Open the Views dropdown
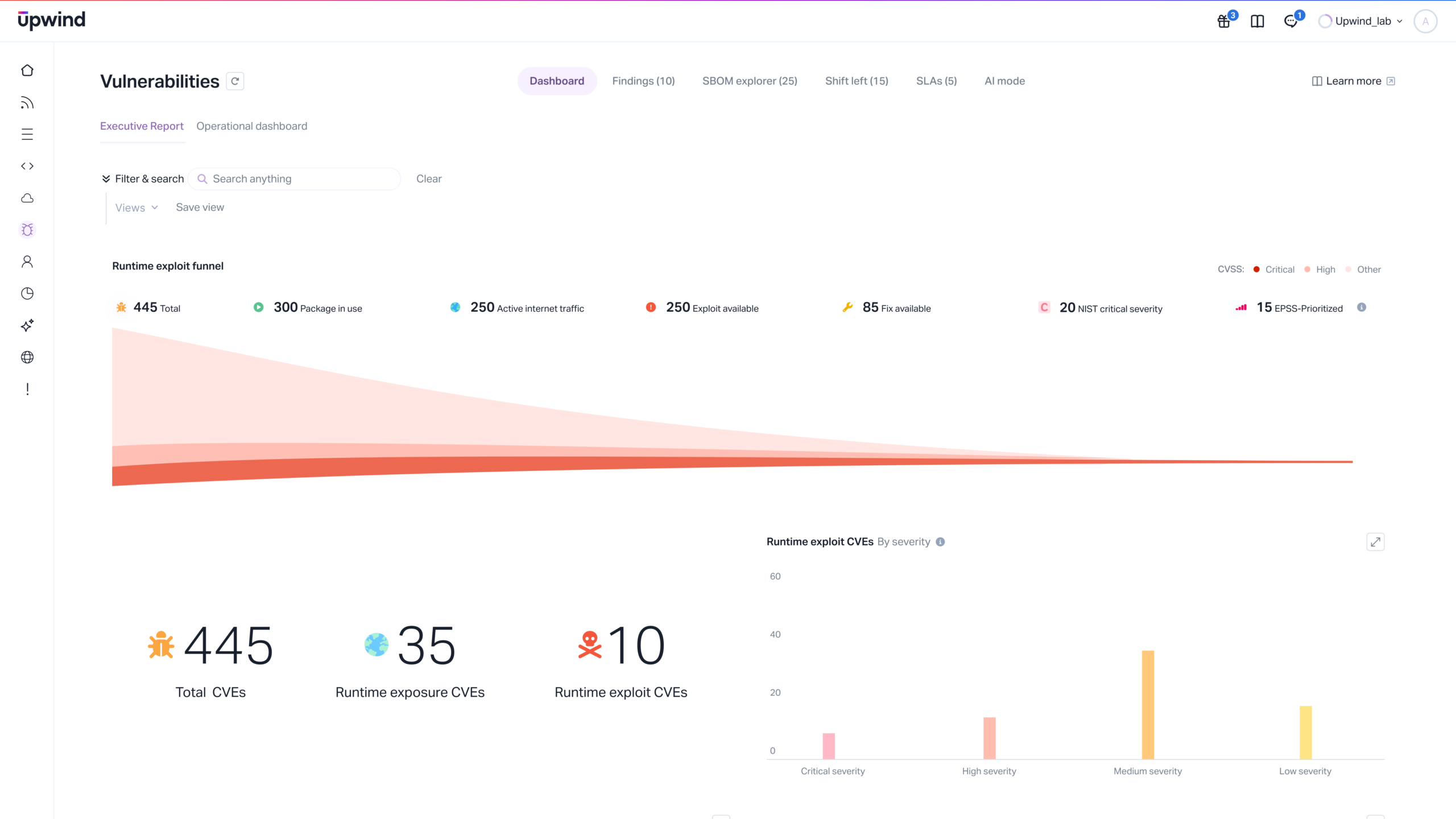This screenshot has width=1456, height=819. tap(135, 207)
